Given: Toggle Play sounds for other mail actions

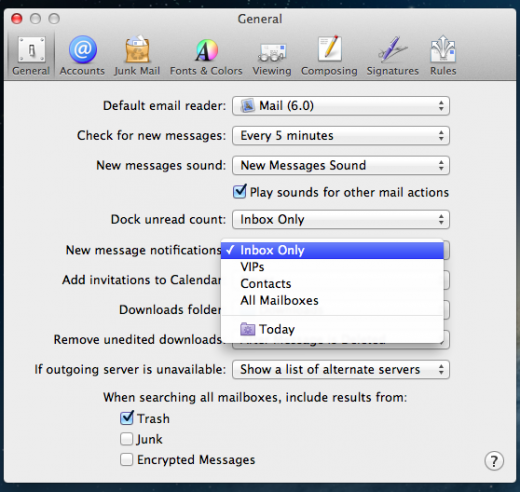Looking at the screenshot, I should (x=240, y=192).
